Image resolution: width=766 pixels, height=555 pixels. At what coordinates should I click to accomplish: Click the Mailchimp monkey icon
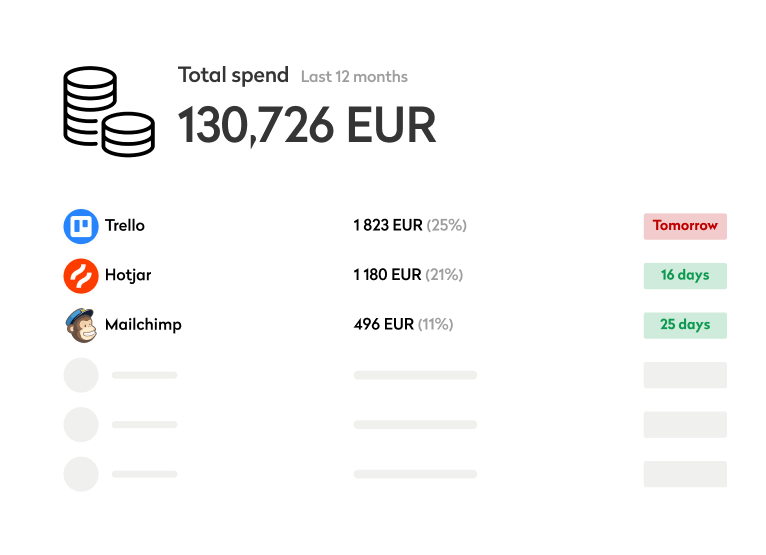pos(81,325)
